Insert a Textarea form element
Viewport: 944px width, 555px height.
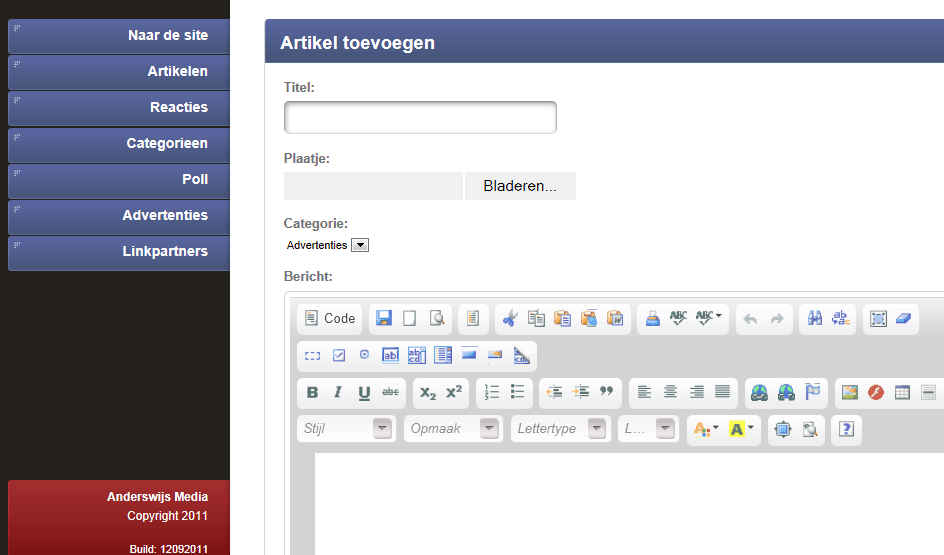(x=417, y=356)
